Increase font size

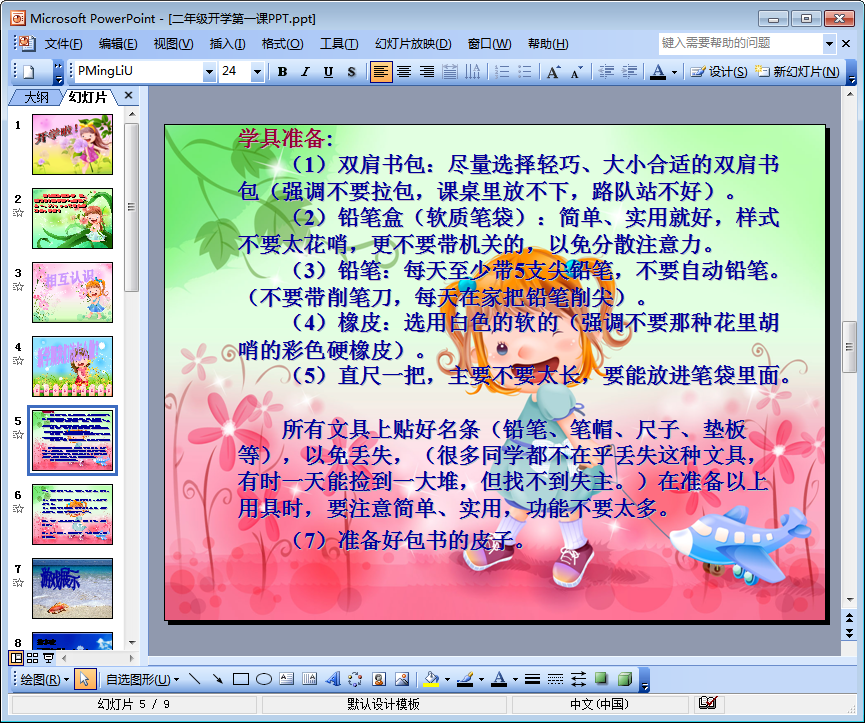(x=553, y=72)
